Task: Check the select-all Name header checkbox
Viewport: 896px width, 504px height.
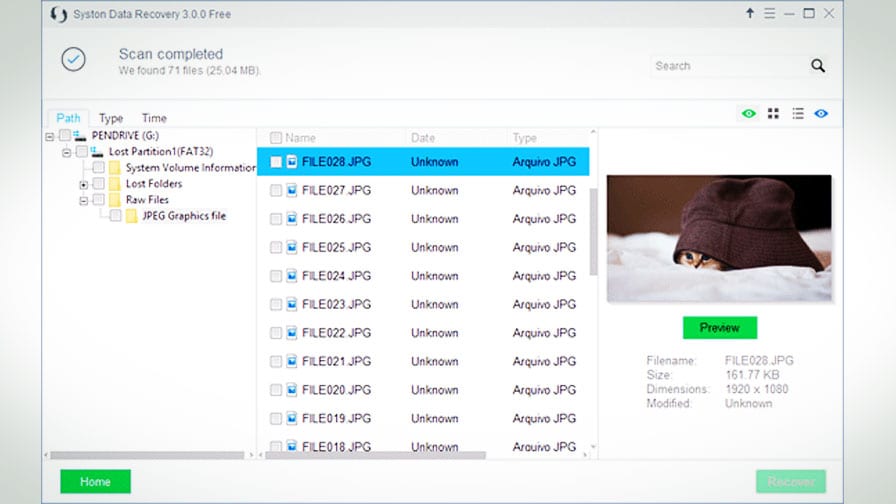Action: 275,138
